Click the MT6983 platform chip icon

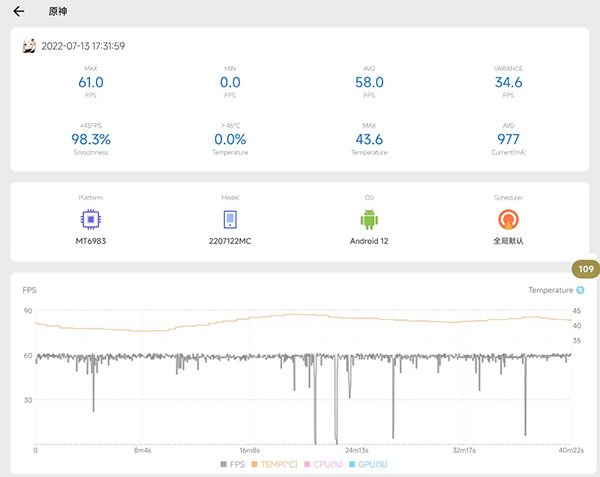click(x=90, y=219)
